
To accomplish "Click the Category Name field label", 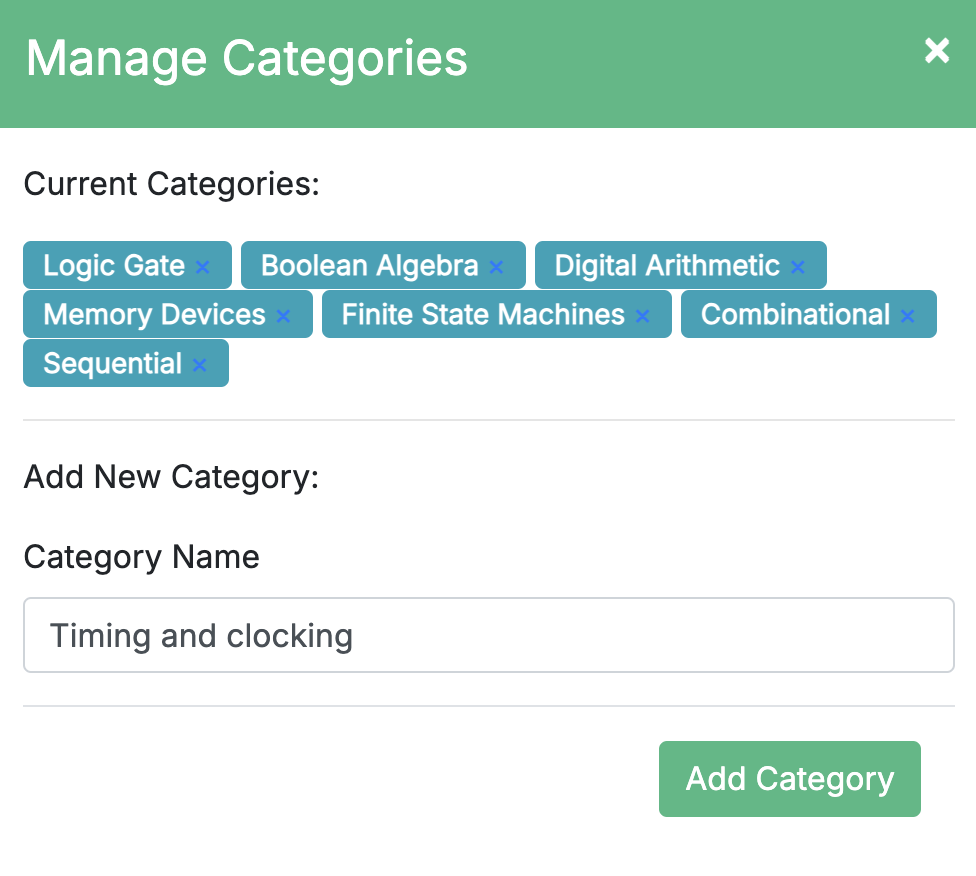I will (141, 557).
